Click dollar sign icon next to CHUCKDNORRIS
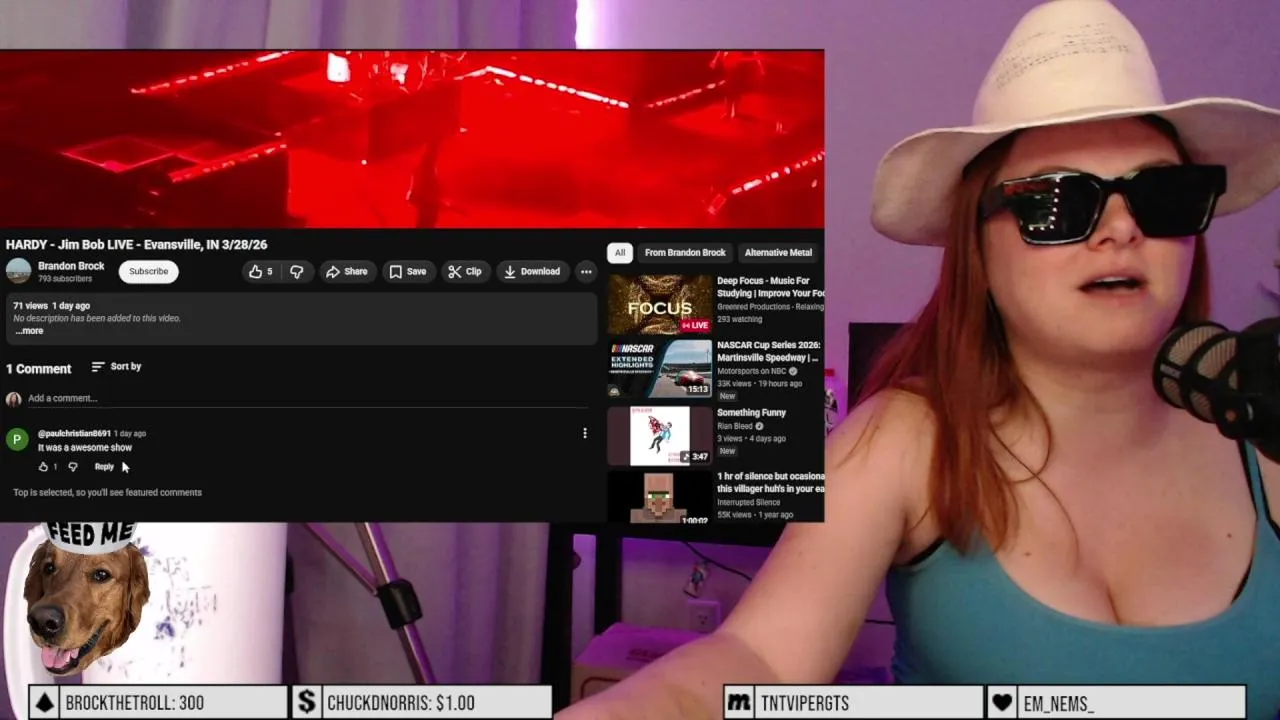Screen dimensions: 1280x720 [307, 702]
